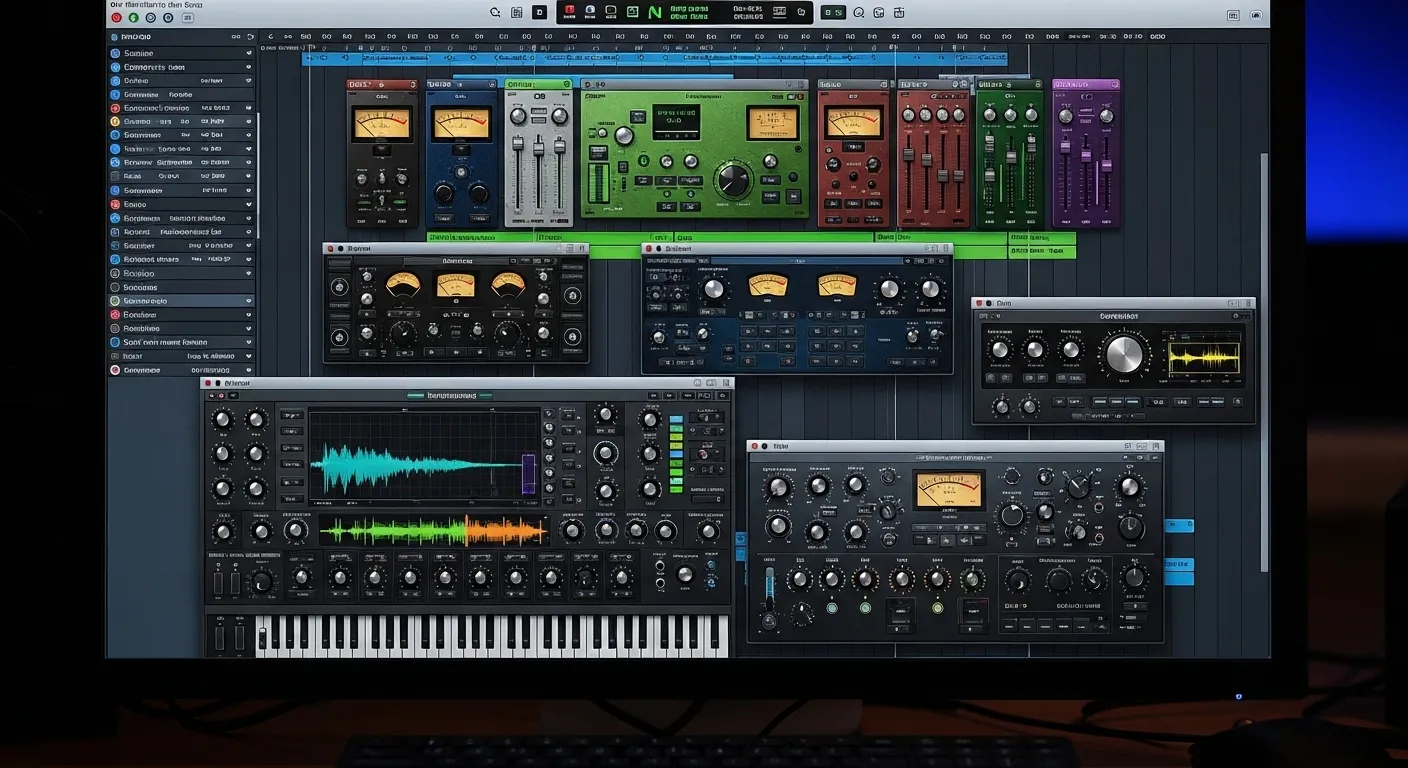Click the dark D button beside the transport

pos(540,12)
